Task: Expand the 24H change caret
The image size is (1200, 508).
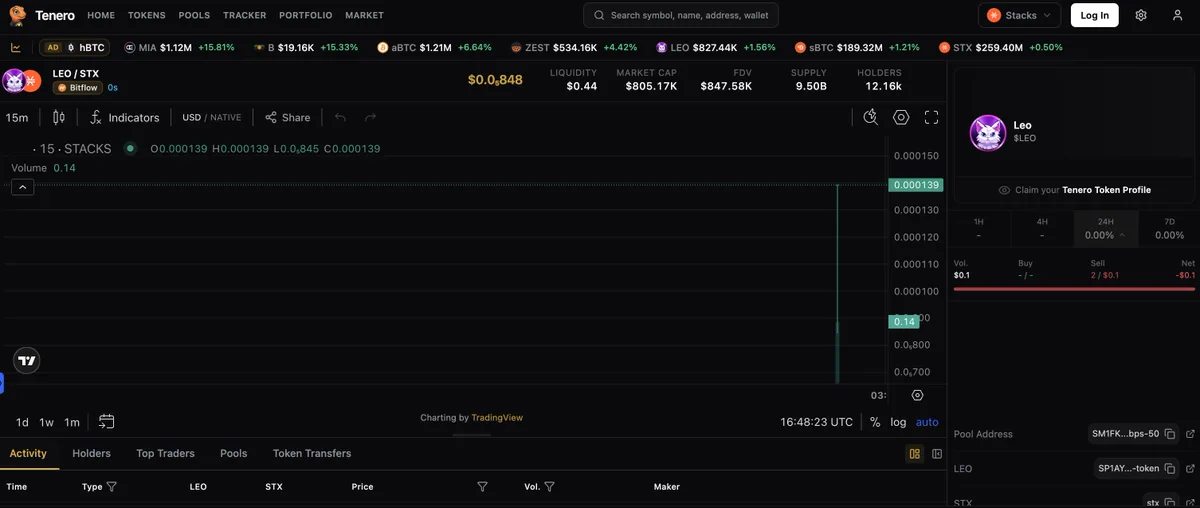Action: pos(1121,235)
